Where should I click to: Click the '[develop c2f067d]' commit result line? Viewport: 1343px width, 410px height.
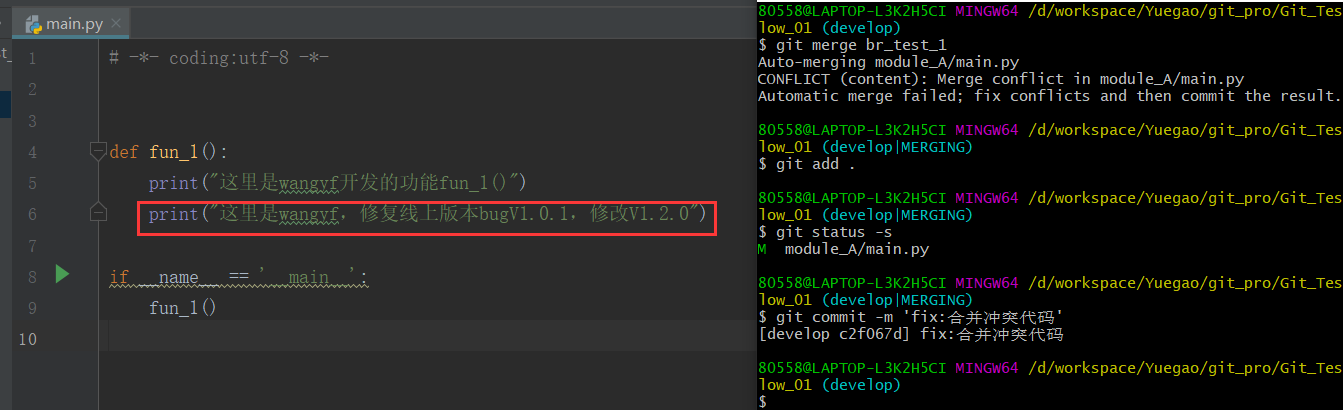(910, 334)
